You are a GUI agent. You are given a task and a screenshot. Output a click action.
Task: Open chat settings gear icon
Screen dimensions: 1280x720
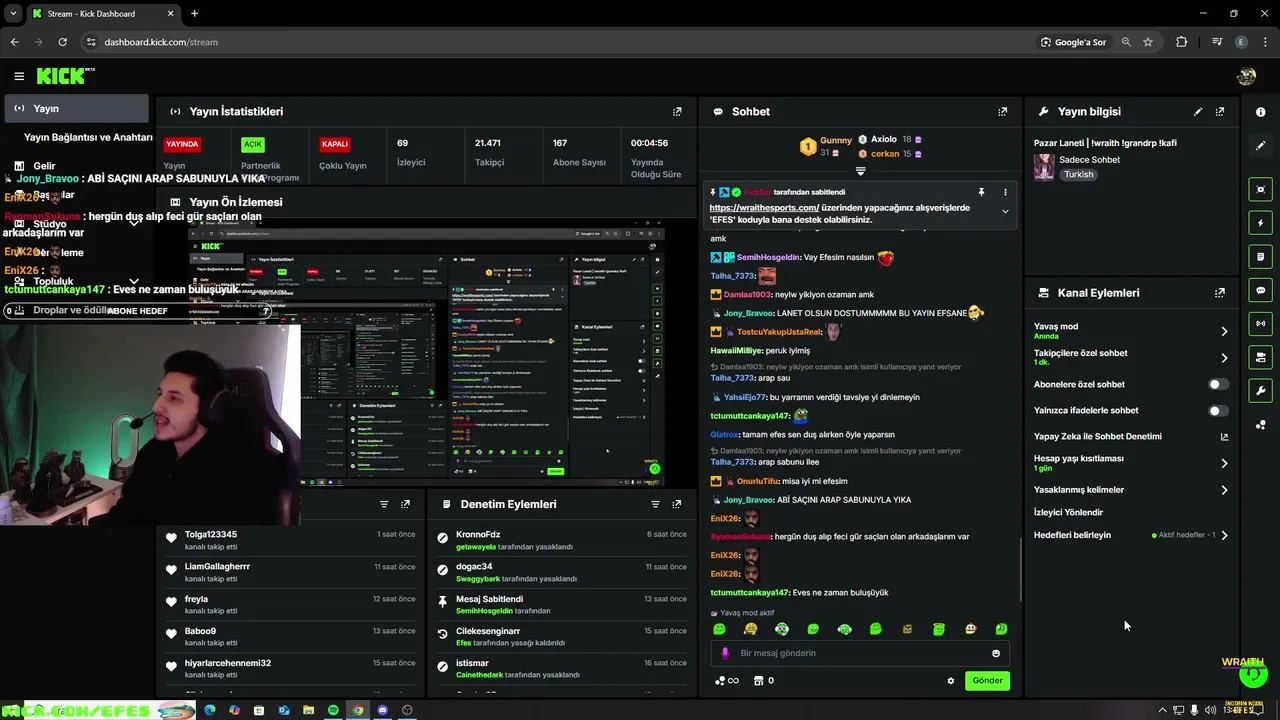(x=951, y=681)
